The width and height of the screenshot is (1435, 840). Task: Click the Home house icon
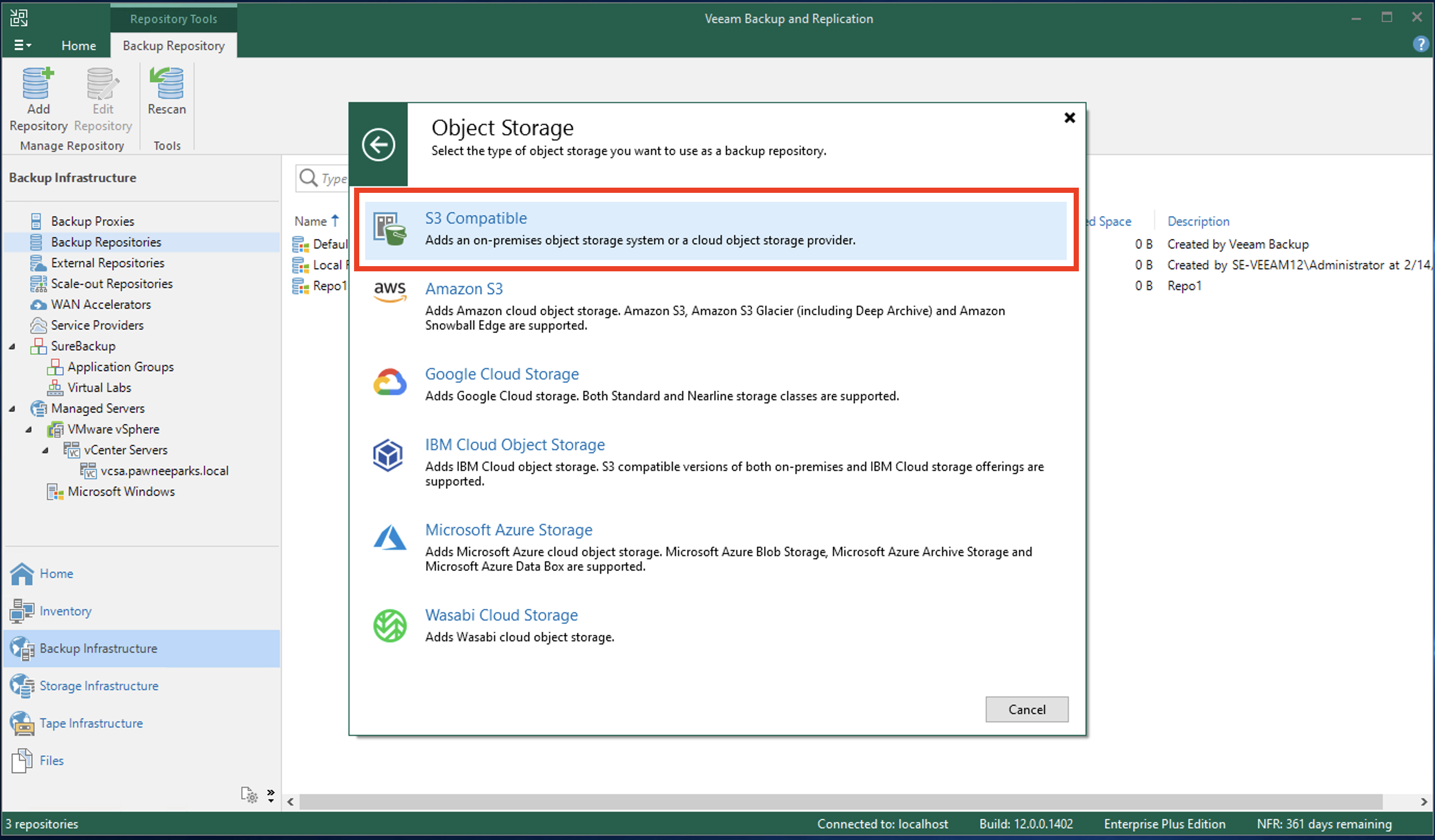click(x=22, y=573)
